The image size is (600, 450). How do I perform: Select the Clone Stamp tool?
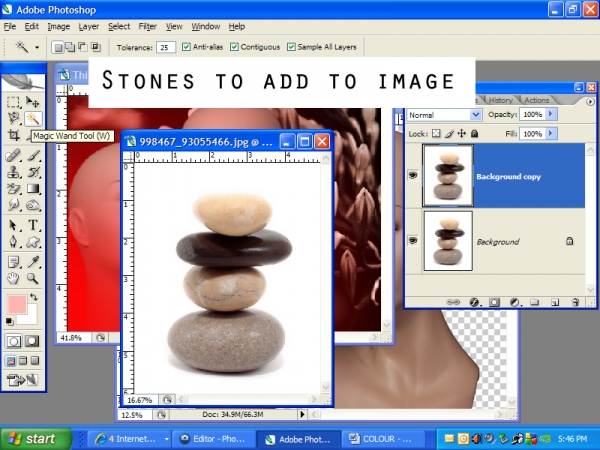click(13, 172)
